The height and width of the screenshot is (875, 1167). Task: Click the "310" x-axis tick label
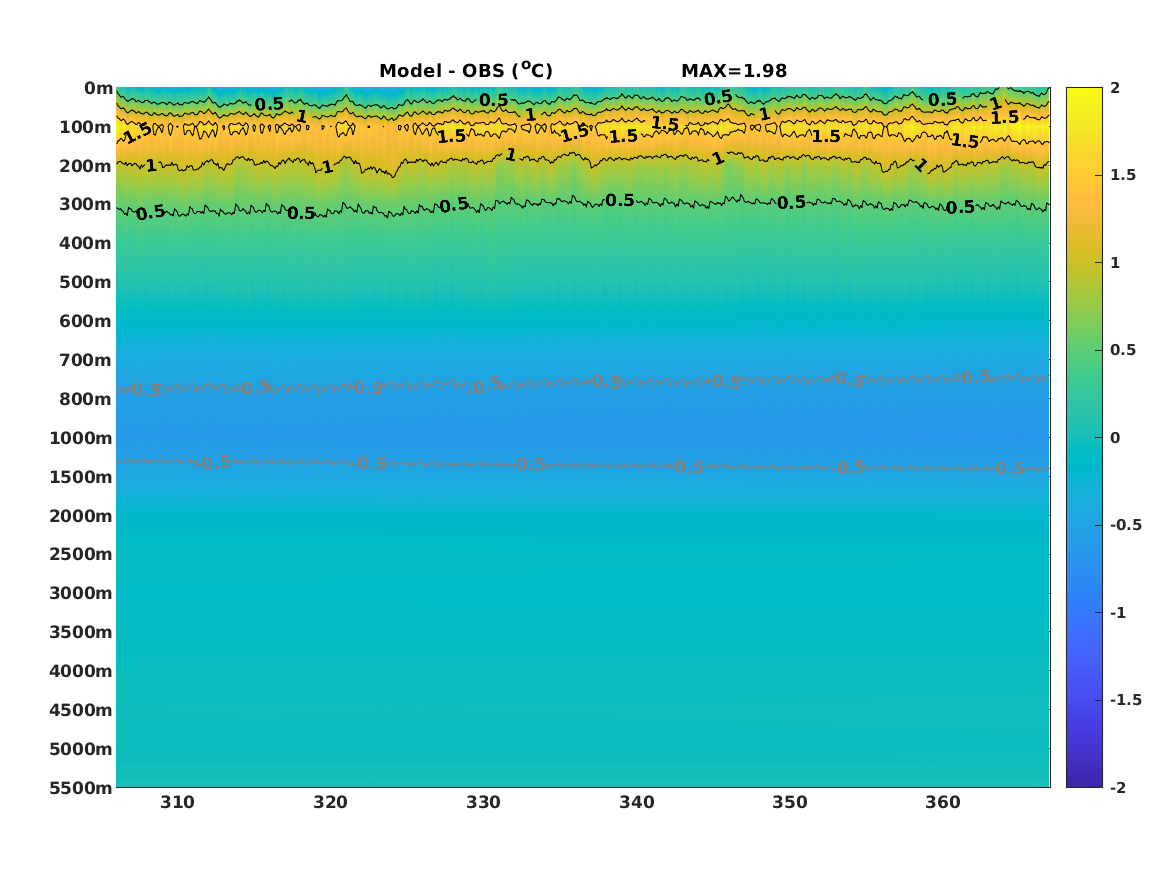[x=177, y=802]
